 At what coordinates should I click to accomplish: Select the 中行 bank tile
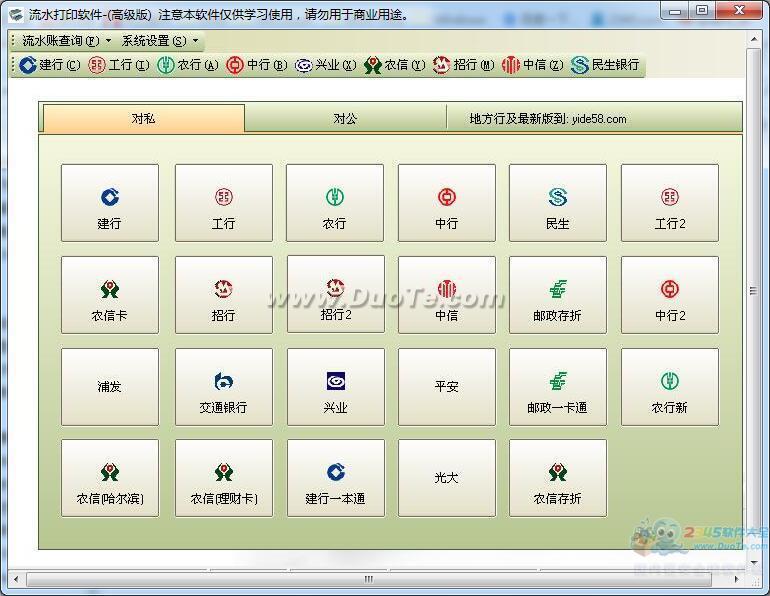446,203
